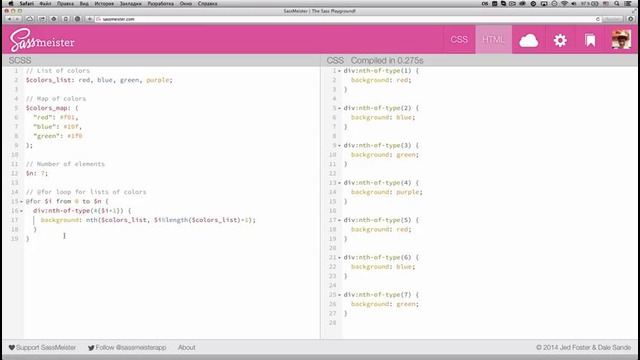This screenshot has width=640, height=360.
Task: Click the Safari back arrow
Action: point(10,19)
